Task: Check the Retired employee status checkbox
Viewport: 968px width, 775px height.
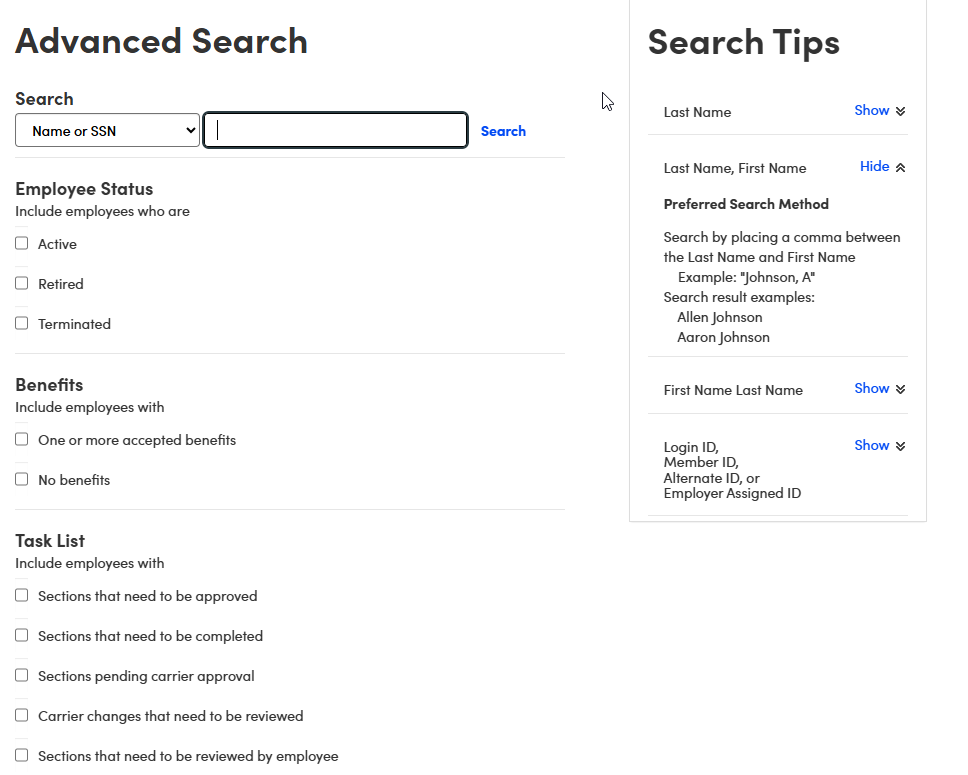Action: coord(21,282)
